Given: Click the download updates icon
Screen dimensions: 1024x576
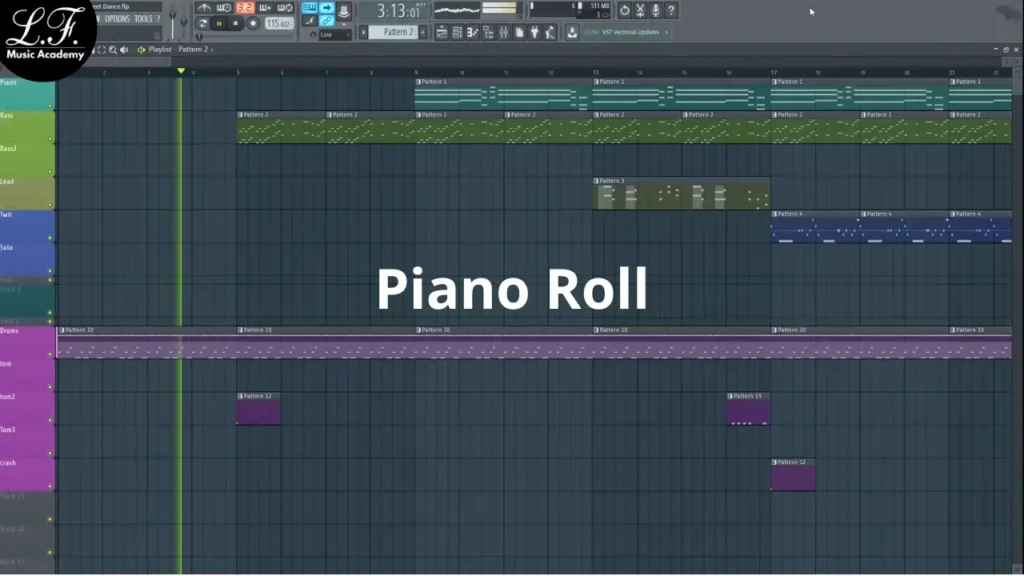Looking at the screenshot, I should [572, 32].
